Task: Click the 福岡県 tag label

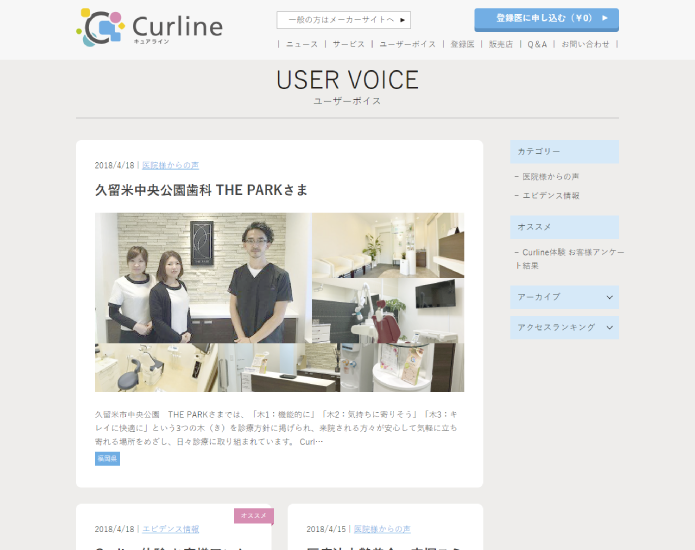Action: pyautogui.click(x=107, y=459)
